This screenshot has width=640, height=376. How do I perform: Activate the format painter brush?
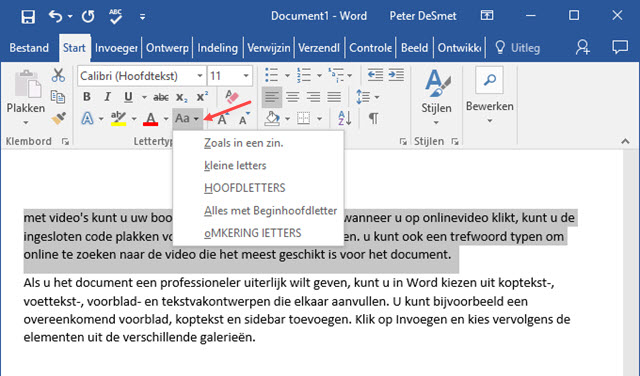(58, 118)
